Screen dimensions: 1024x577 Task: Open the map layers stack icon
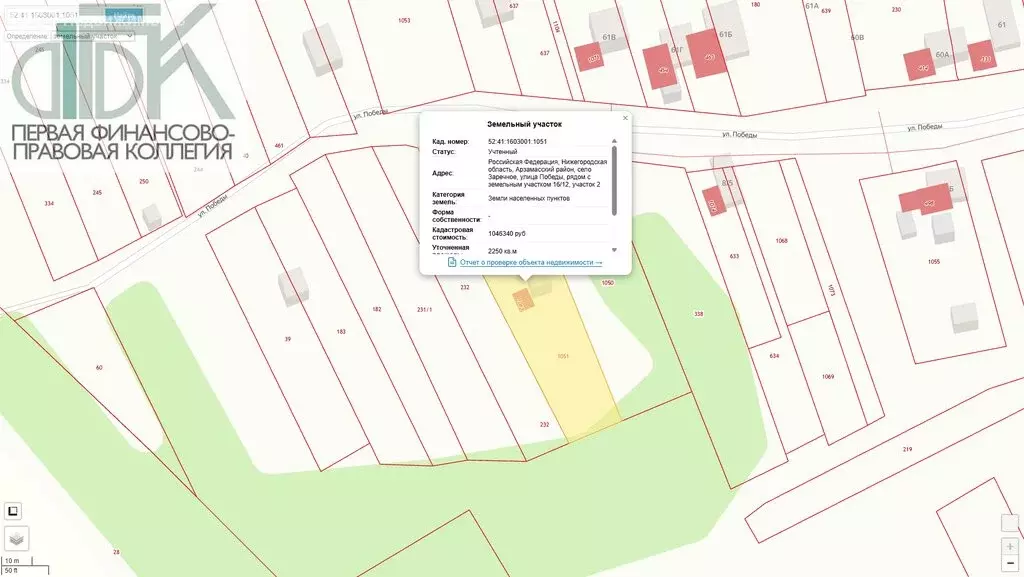click(16, 538)
